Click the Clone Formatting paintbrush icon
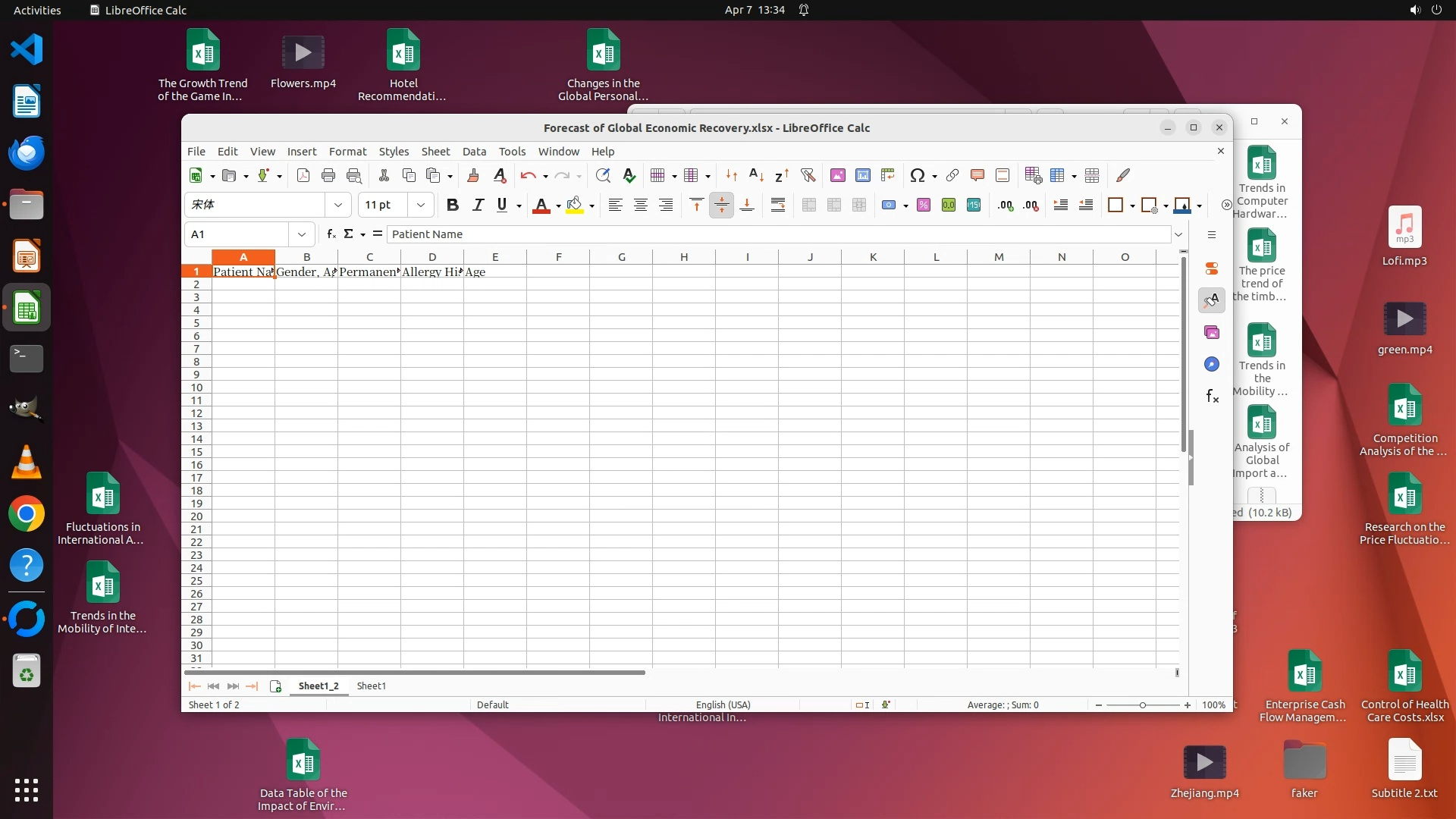This screenshot has height=819, width=1456. click(x=473, y=176)
